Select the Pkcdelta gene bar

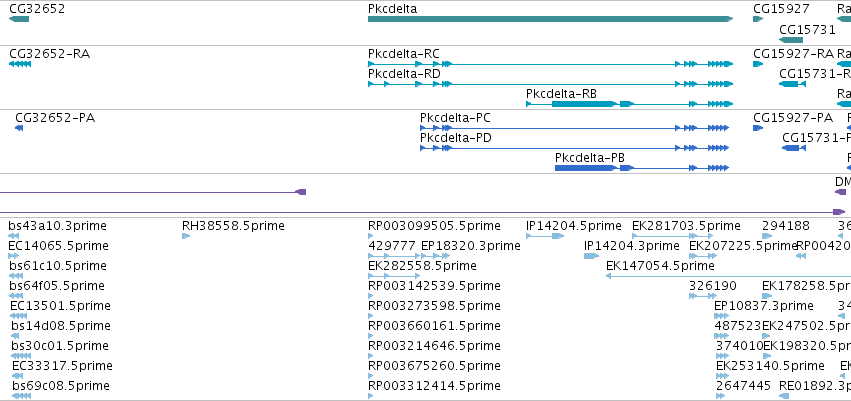(x=550, y=19)
